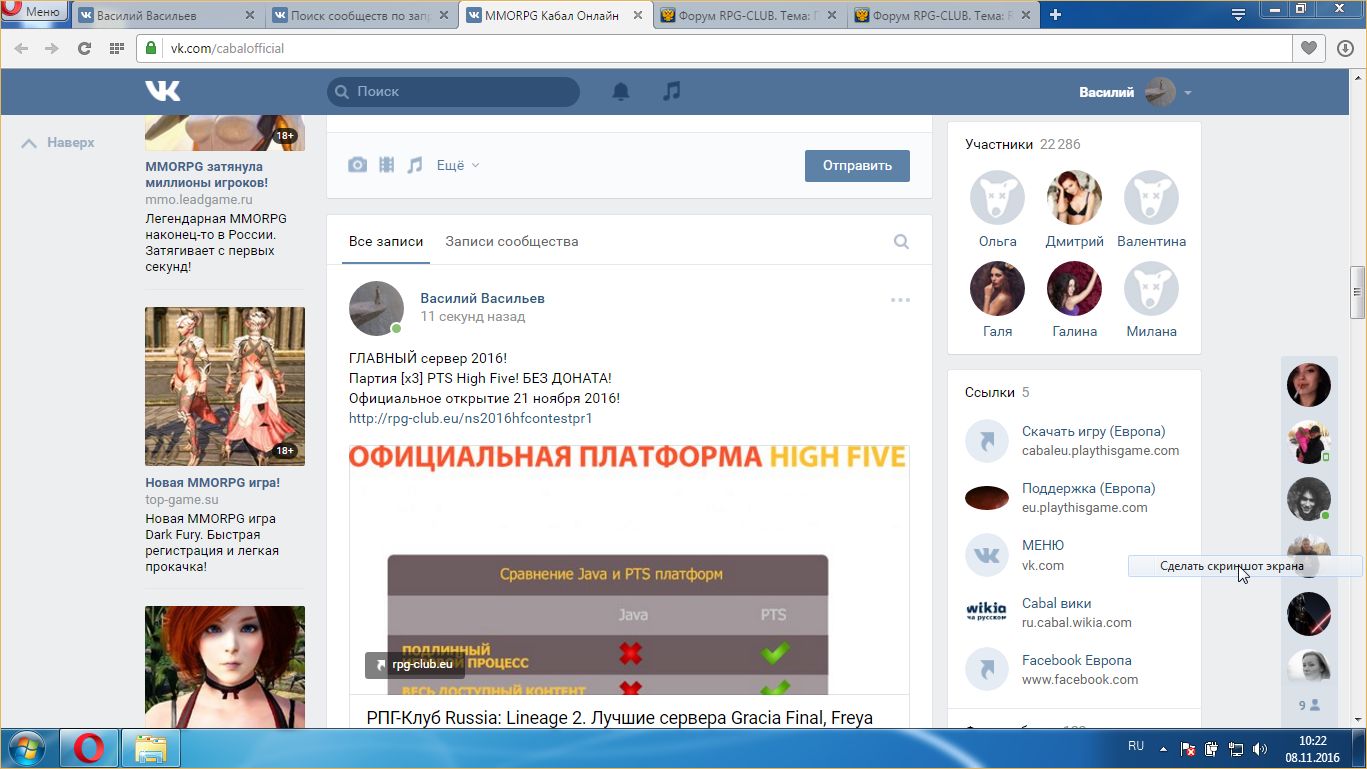Open the VK music player icon

[672, 91]
